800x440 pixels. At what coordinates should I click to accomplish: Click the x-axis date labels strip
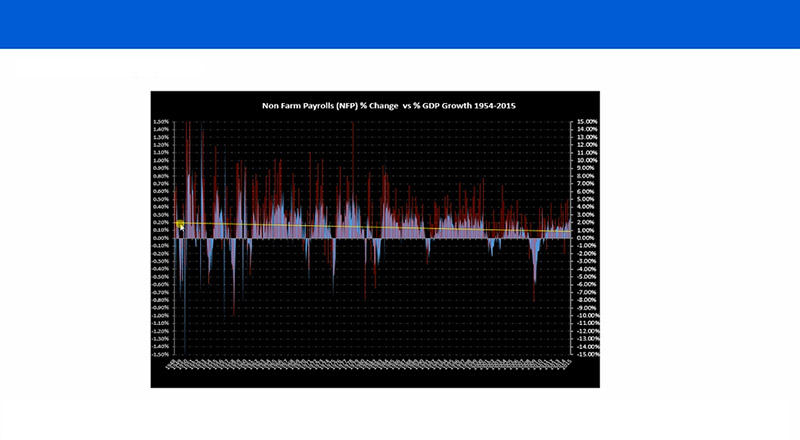[368, 365]
